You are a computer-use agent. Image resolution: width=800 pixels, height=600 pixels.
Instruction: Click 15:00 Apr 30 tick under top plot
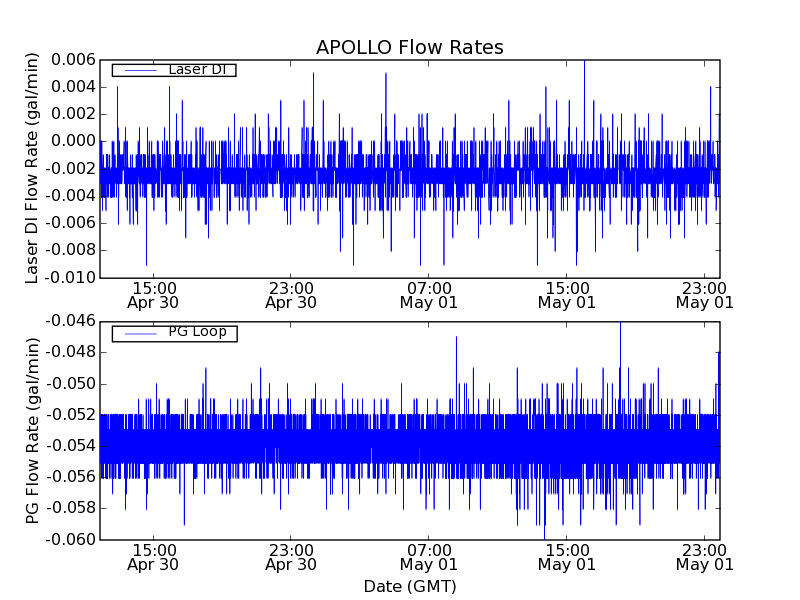coord(153,294)
